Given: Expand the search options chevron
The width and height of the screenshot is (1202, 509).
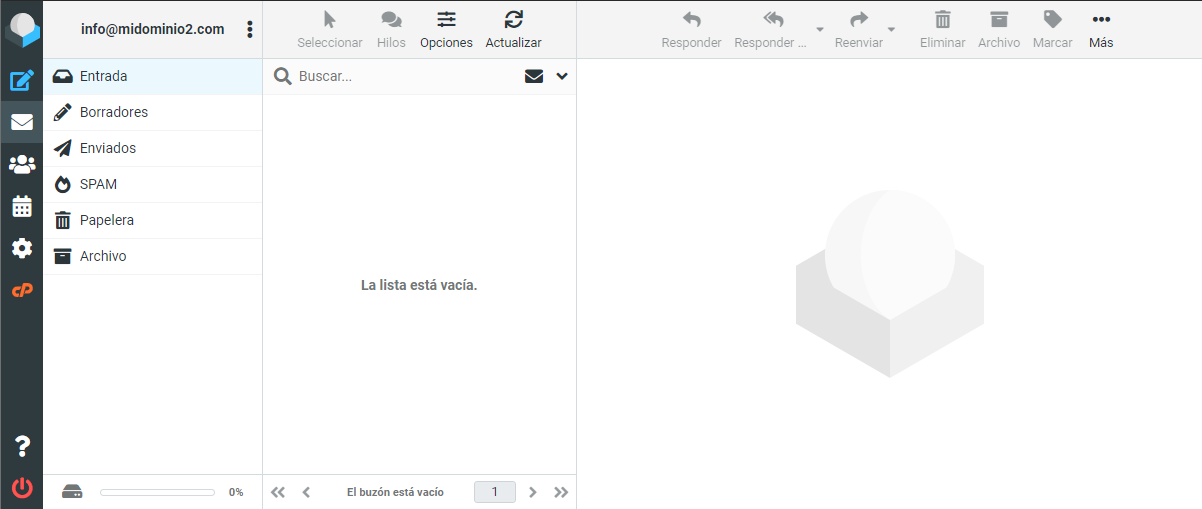Looking at the screenshot, I should point(562,76).
